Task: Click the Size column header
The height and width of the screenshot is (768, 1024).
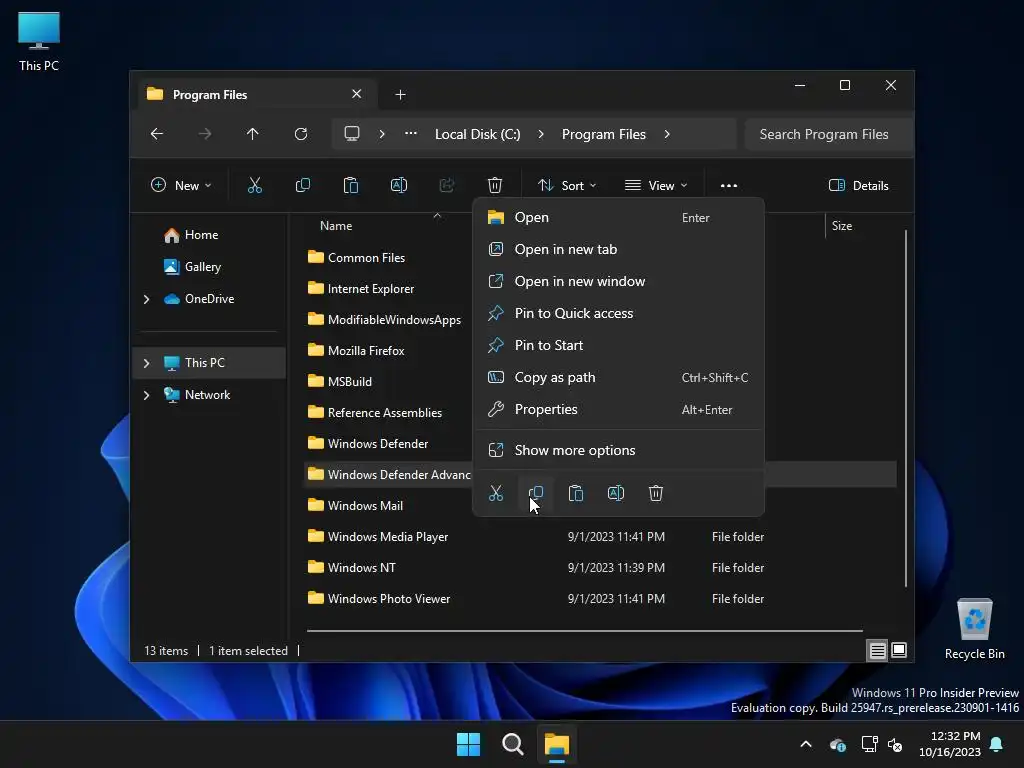Action: pyautogui.click(x=842, y=226)
